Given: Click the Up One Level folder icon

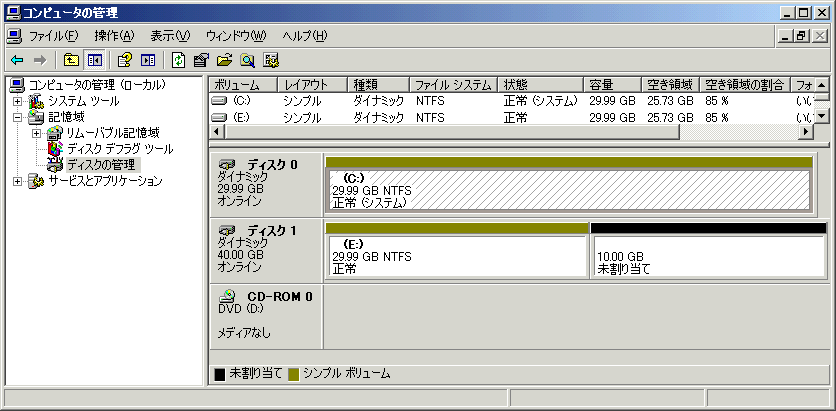Looking at the screenshot, I should coord(71,60).
